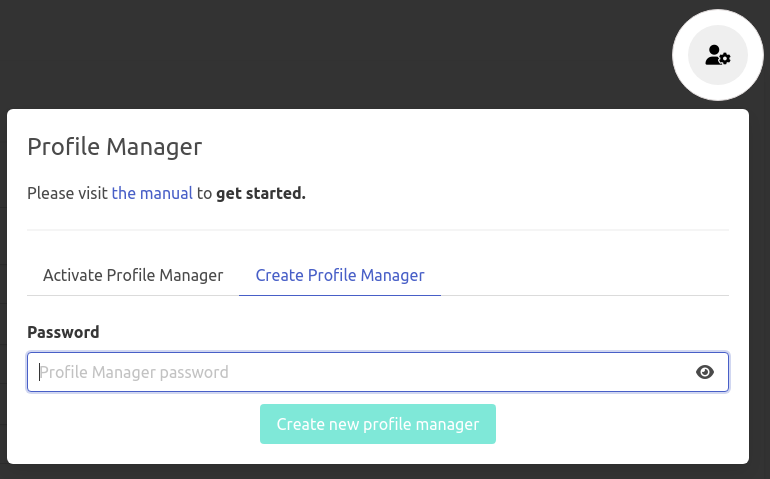Open the profile manager user-gear icon

point(718,56)
